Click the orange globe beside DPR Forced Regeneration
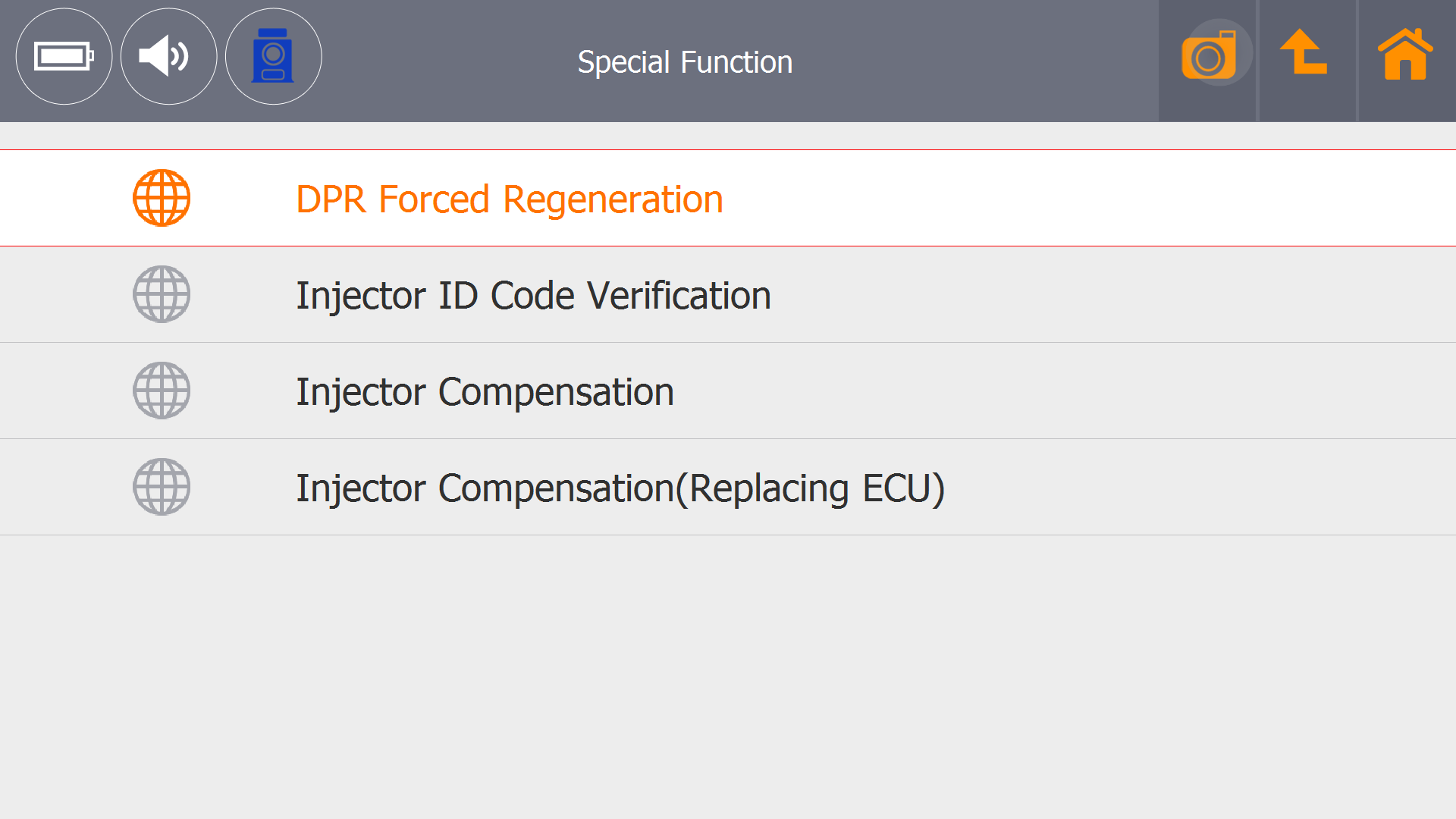The width and height of the screenshot is (1456, 819). click(x=162, y=198)
